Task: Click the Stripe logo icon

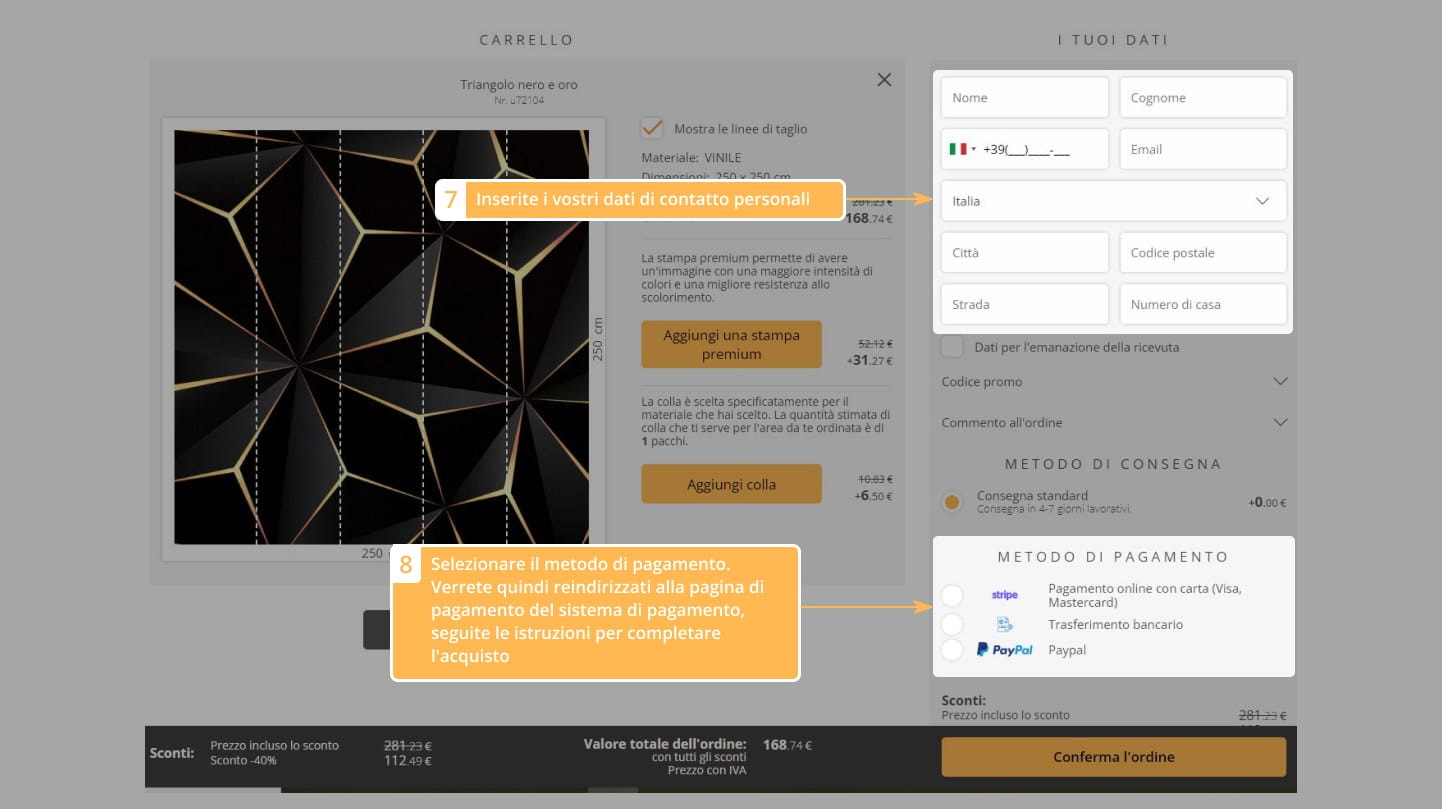Action: 1004,595
